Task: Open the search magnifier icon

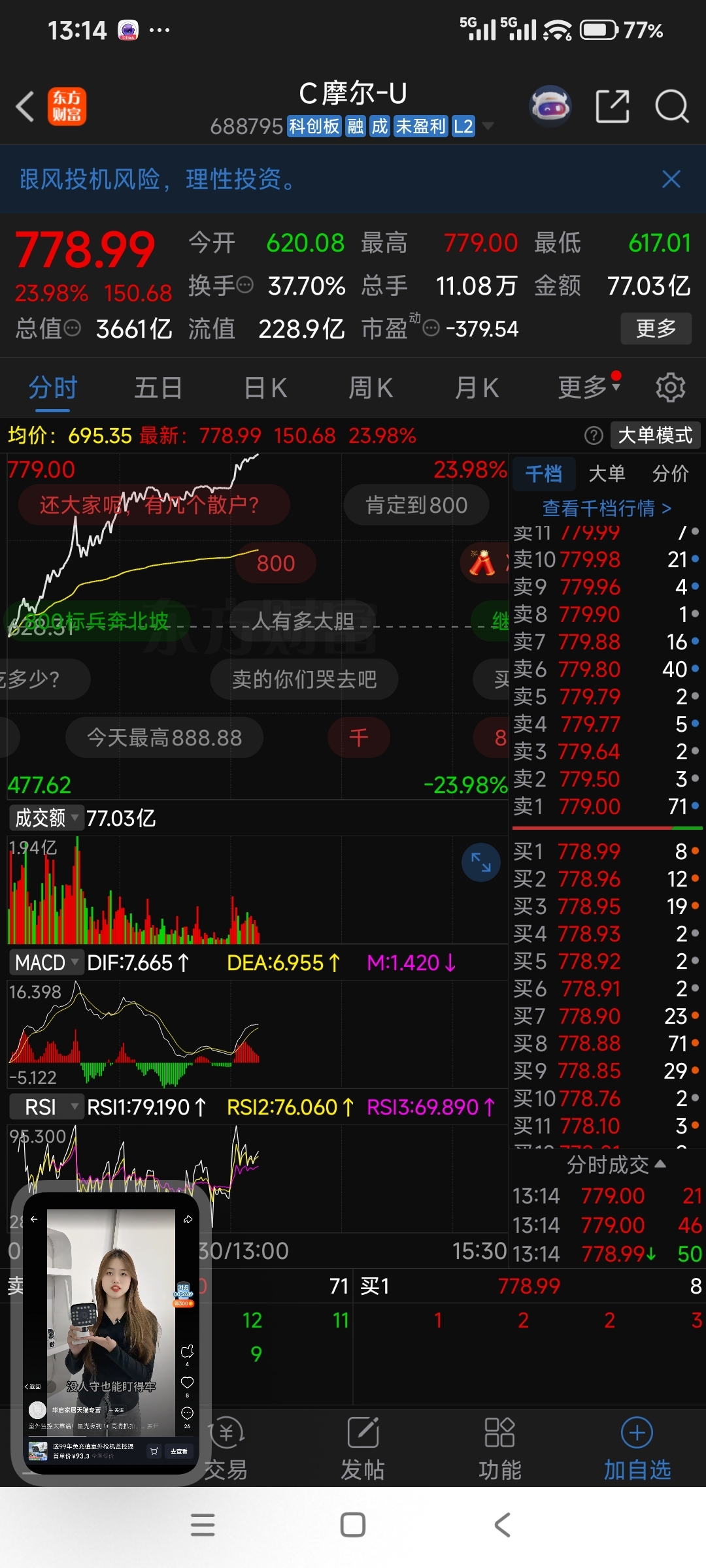Action: pyautogui.click(x=672, y=106)
